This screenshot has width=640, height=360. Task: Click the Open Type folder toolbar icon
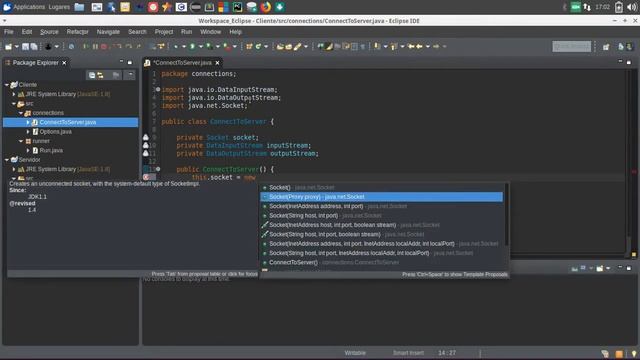(x=280, y=47)
